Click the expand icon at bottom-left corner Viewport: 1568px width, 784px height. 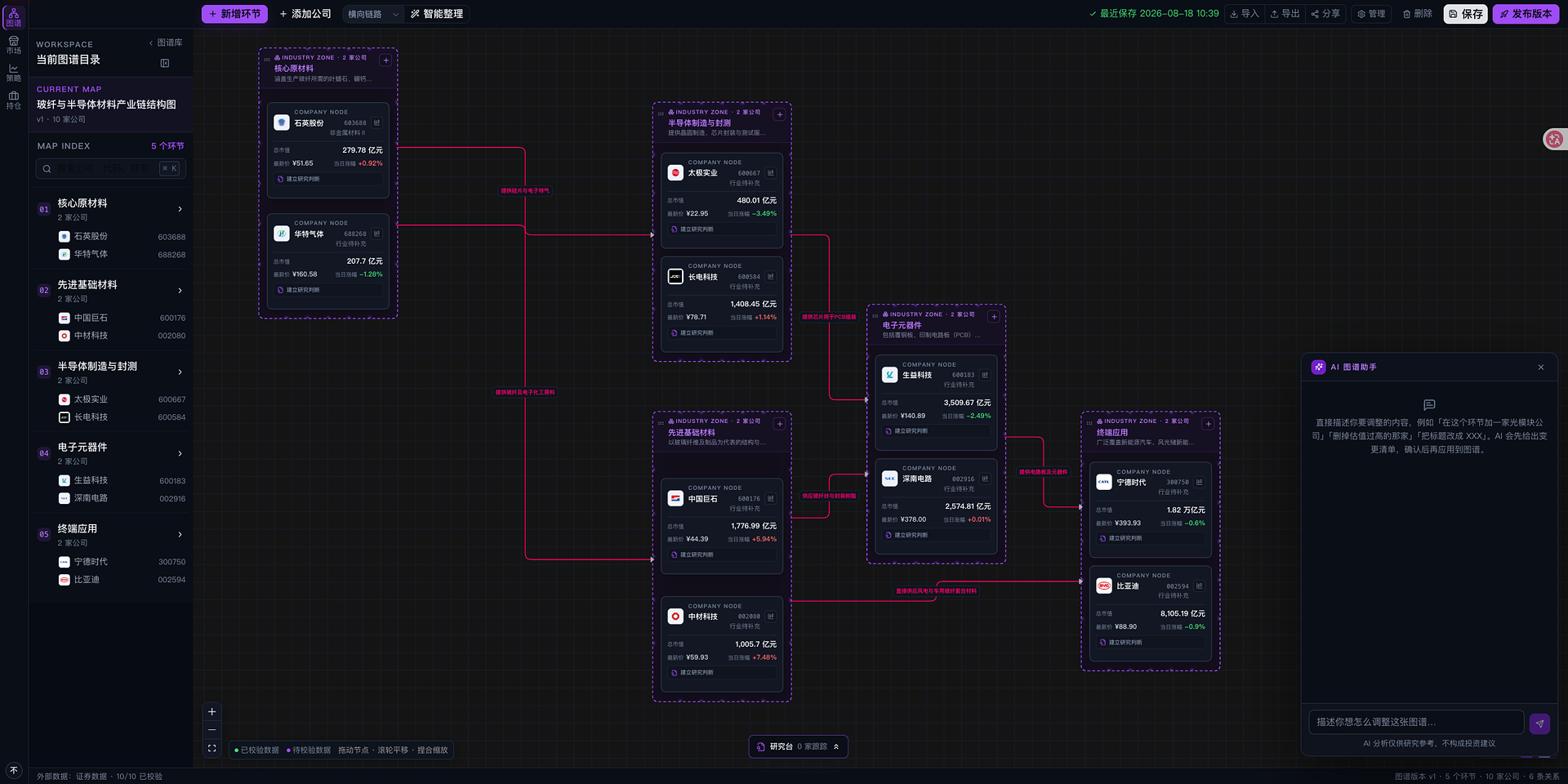pos(14,770)
